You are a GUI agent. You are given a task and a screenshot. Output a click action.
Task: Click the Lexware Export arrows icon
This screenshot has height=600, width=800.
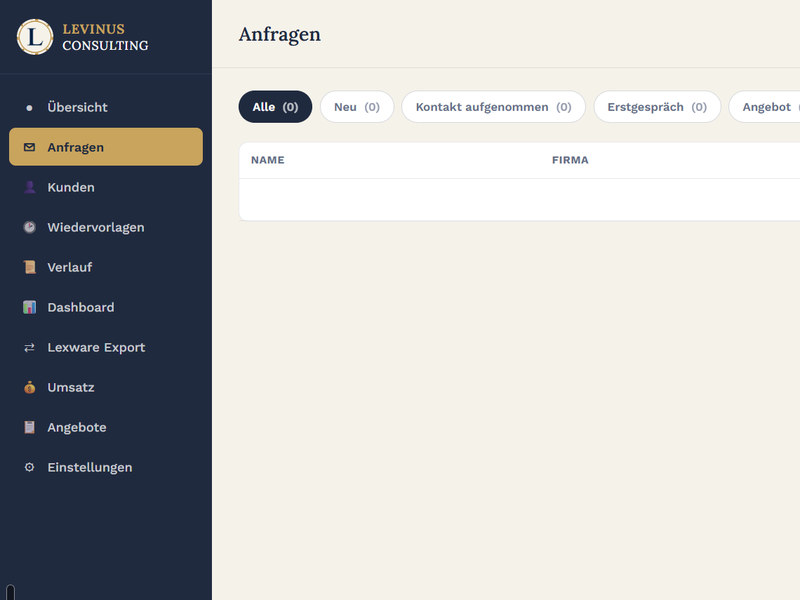[x=30, y=347]
